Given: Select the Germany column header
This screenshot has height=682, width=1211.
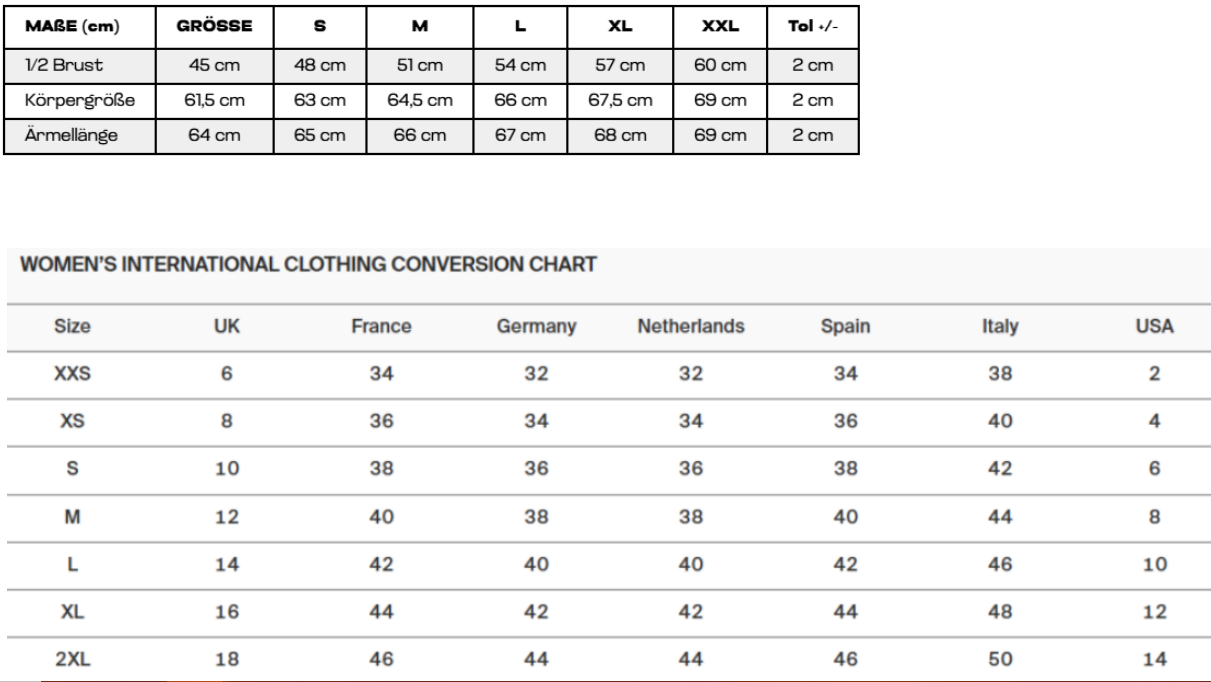Looking at the screenshot, I should tap(535, 325).
